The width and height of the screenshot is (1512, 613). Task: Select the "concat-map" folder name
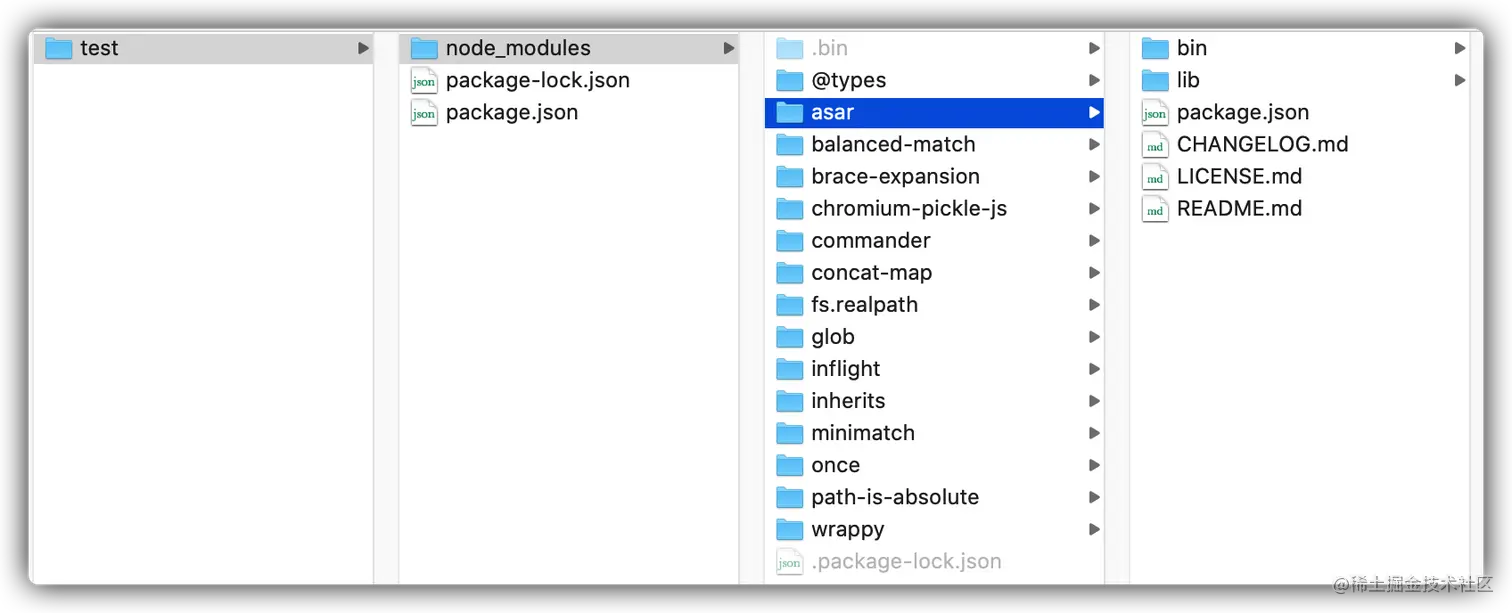[x=871, y=273]
